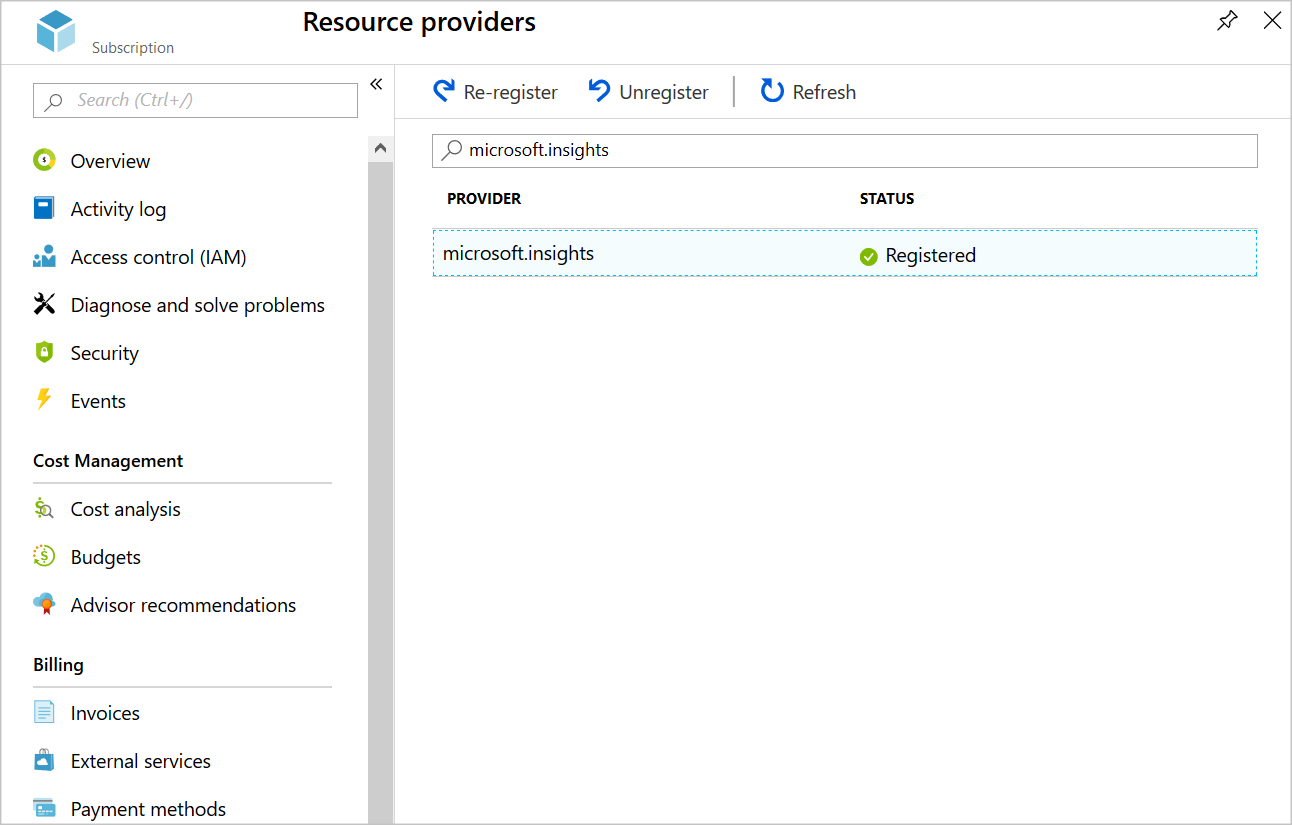This screenshot has width=1292, height=825.
Task: Click magnifier icon in provider filter
Action: point(452,149)
